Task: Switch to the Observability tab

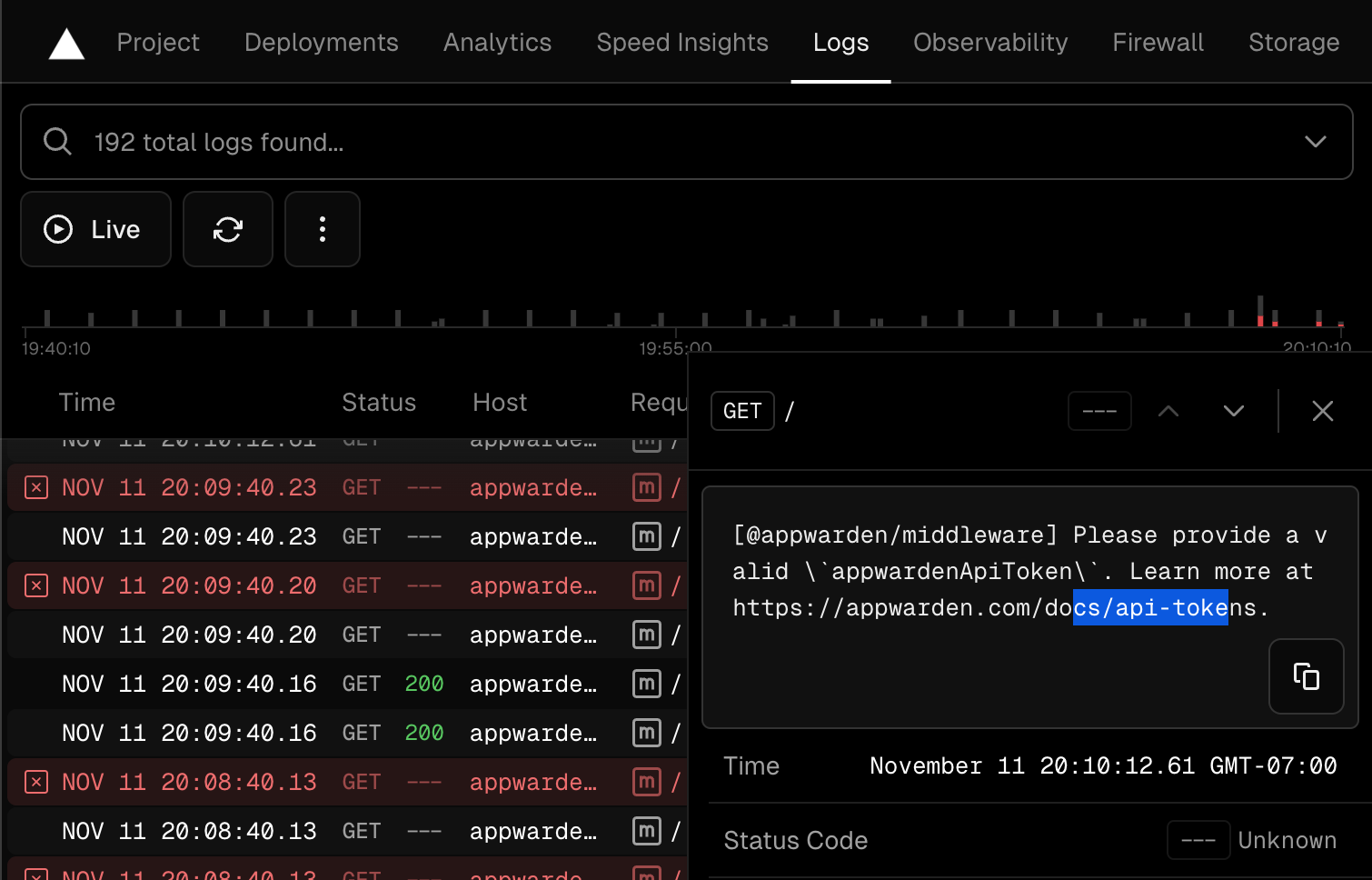Action: pos(990,42)
